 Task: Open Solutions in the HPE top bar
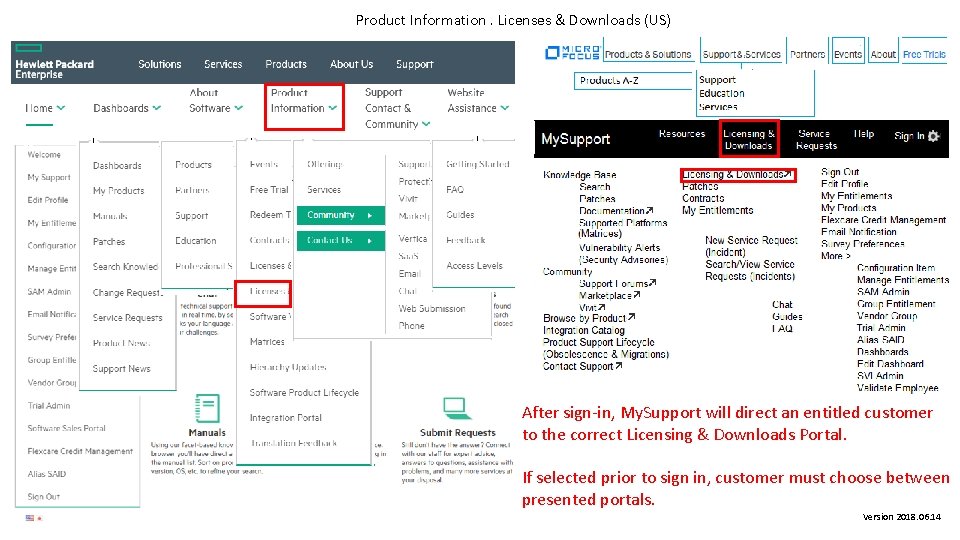pos(160,64)
